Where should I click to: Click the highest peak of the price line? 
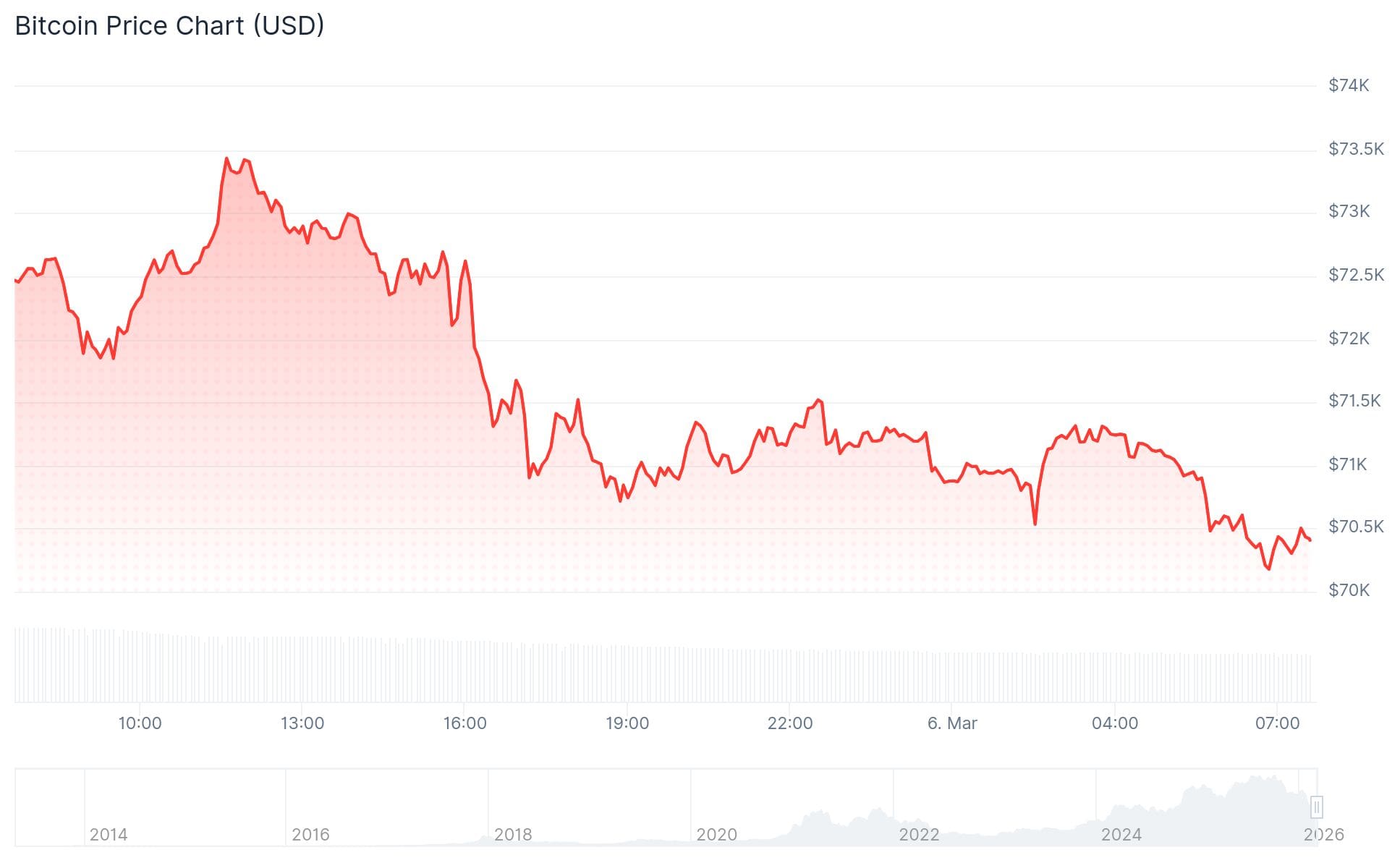point(226,158)
